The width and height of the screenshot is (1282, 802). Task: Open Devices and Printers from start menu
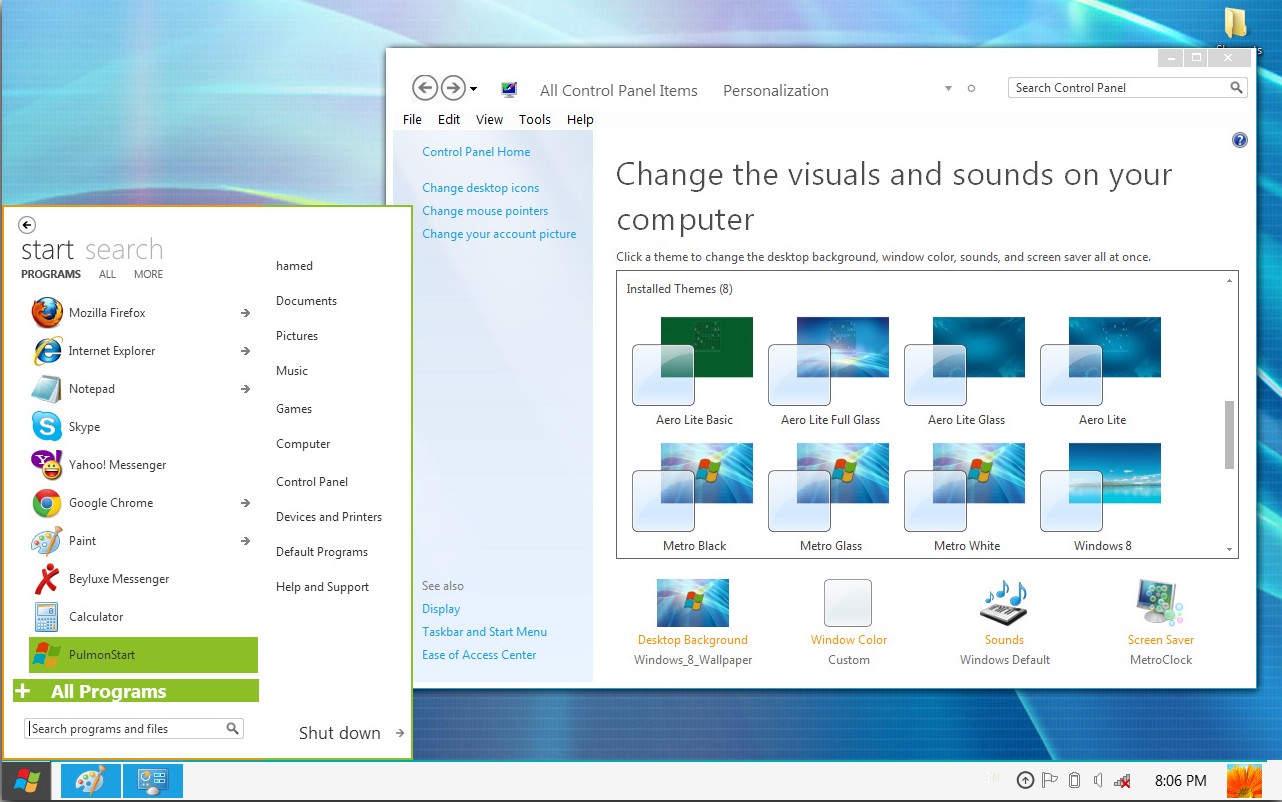pos(329,517)
